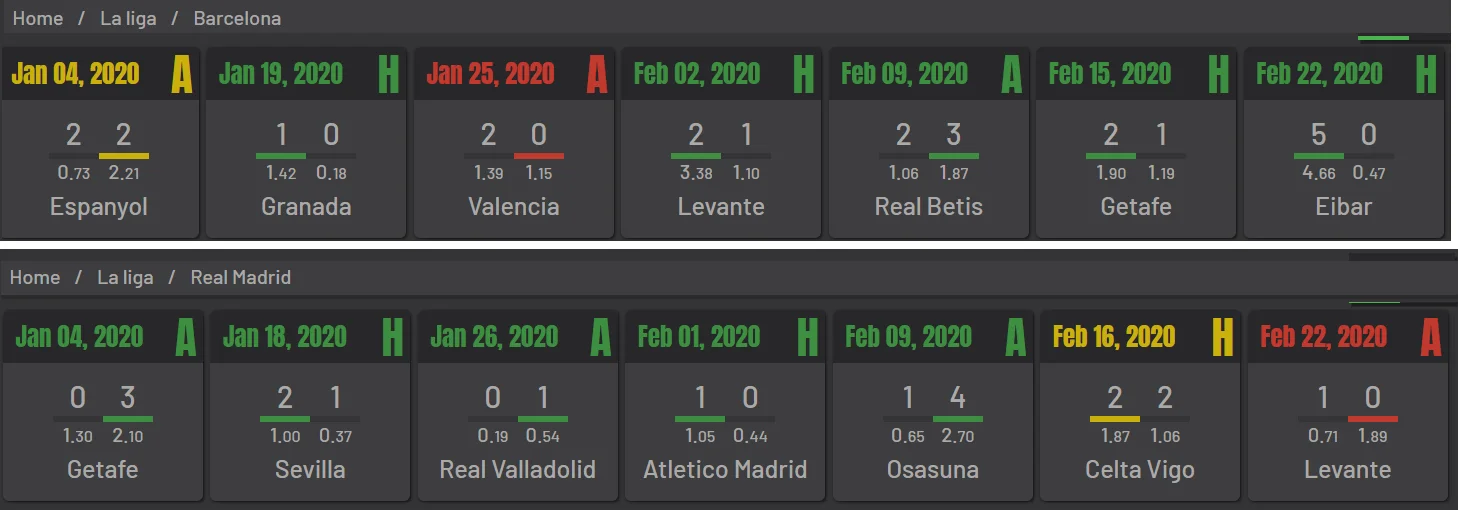The width and height of the screenshot is (1458, 510).
Task: Click the yellow H badge on Celta Vigo card
Action: click(1223, 337)
